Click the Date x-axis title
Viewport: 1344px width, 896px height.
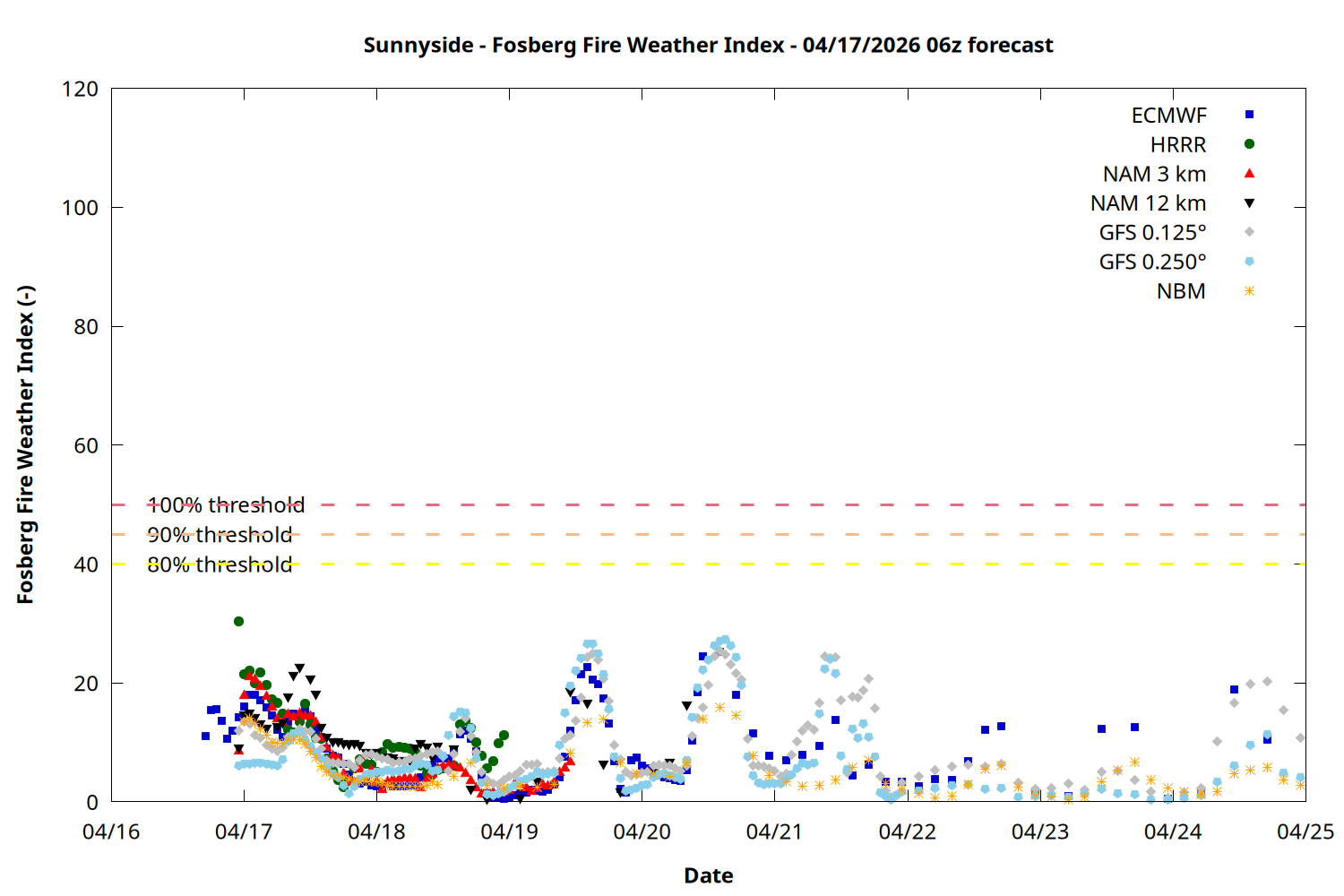[x=708, y=875]
